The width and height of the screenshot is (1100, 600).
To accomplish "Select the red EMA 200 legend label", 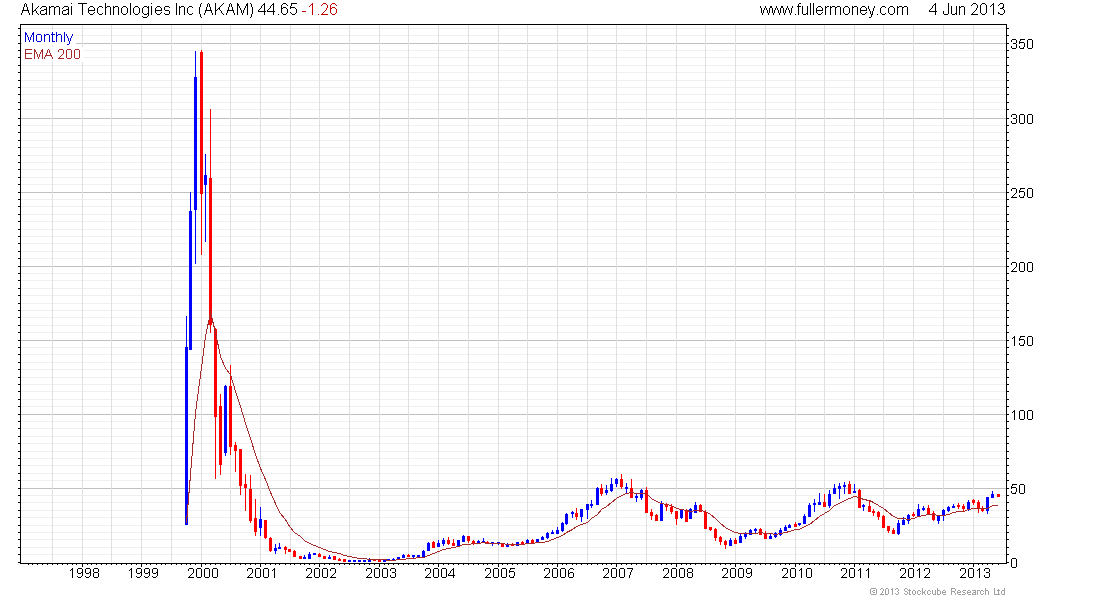I will click(x=52, y=54).
